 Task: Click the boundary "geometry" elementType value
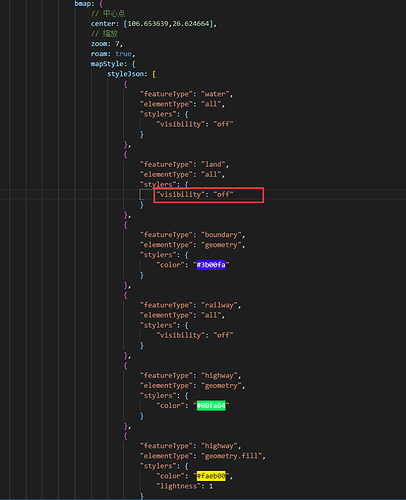point(221,245)
